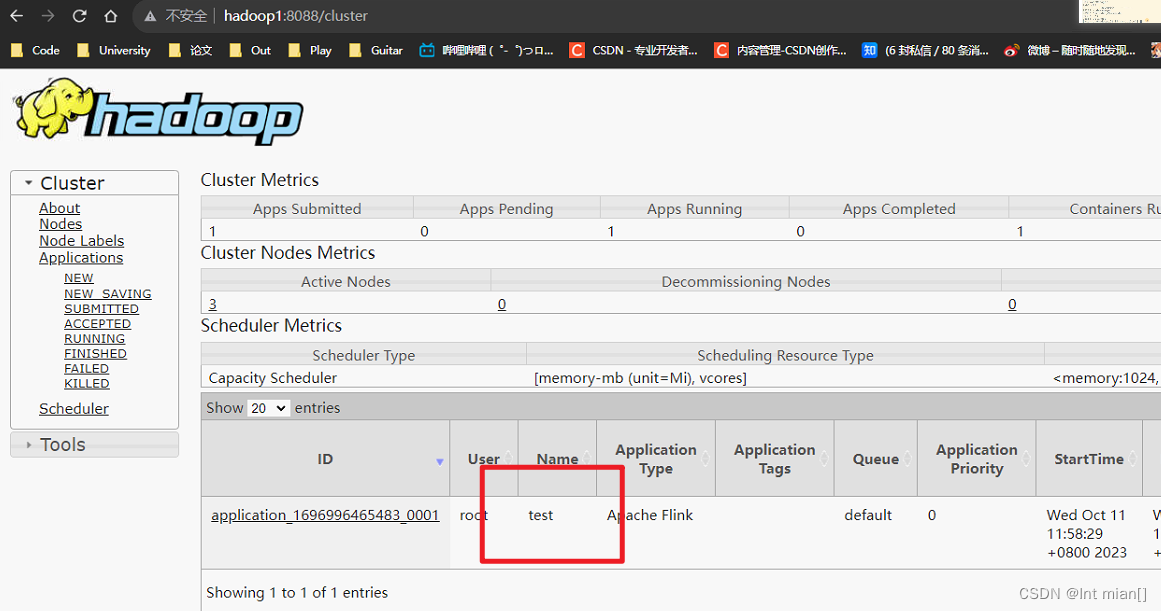The height and width of the screenshot is (611, 1161).
Task: Open the Weibo 微博 bookmark
Action: [1070, 50]
